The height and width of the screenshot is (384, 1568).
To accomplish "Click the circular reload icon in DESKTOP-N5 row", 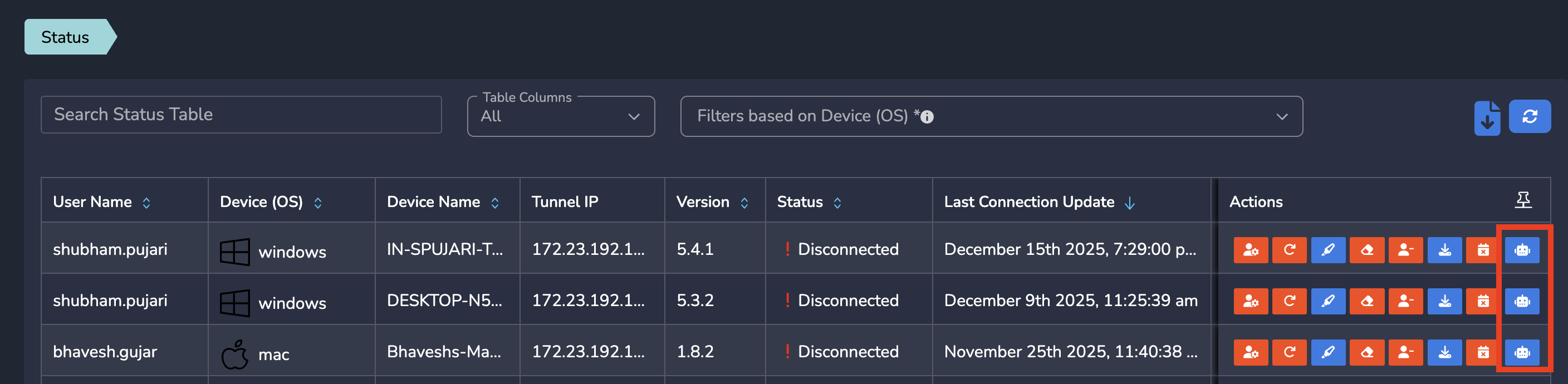I will 1288,301.
